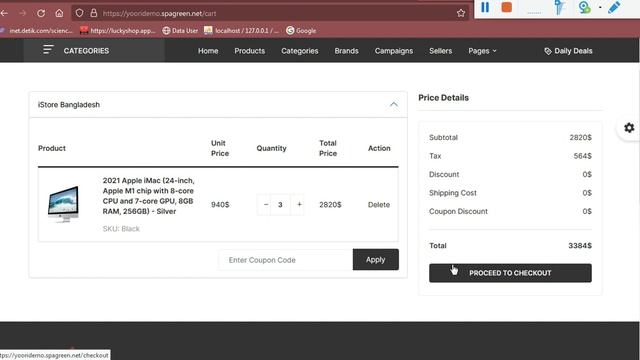Select the pencil annotation tool
This screenshot has height=360, width=640.
pos(614,7)
